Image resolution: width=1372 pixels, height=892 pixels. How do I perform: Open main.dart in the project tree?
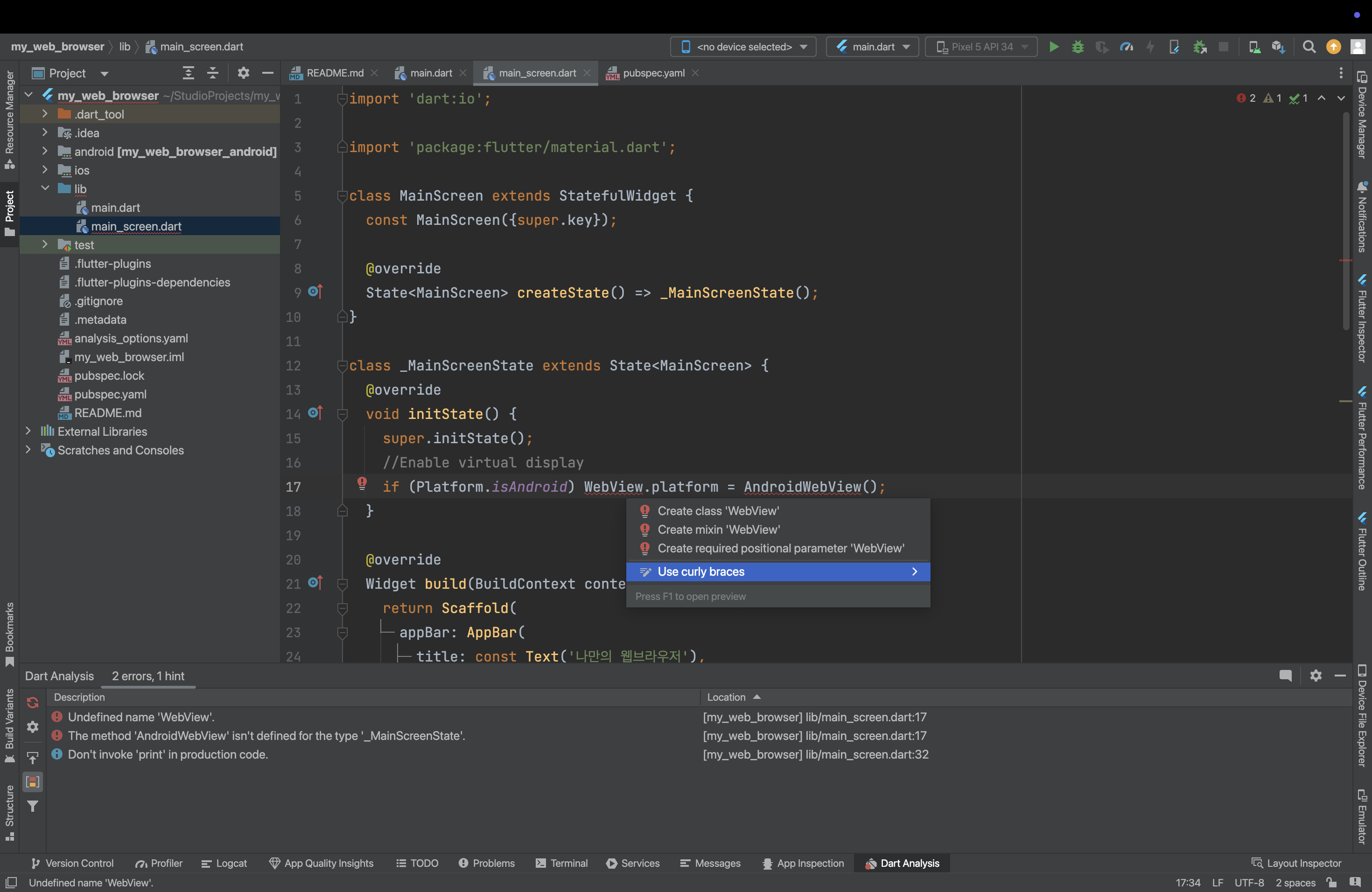(115, 208)
